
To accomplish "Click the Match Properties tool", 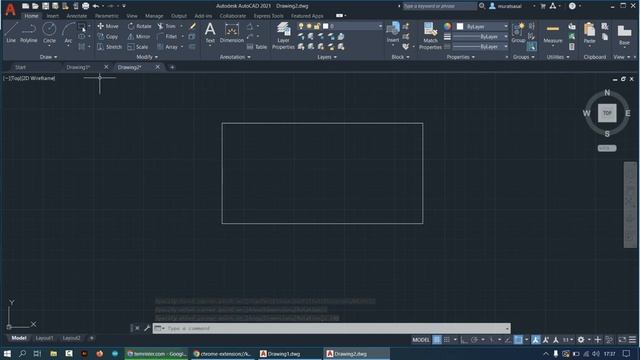I will pyautogui.click(x=430, y=36).
